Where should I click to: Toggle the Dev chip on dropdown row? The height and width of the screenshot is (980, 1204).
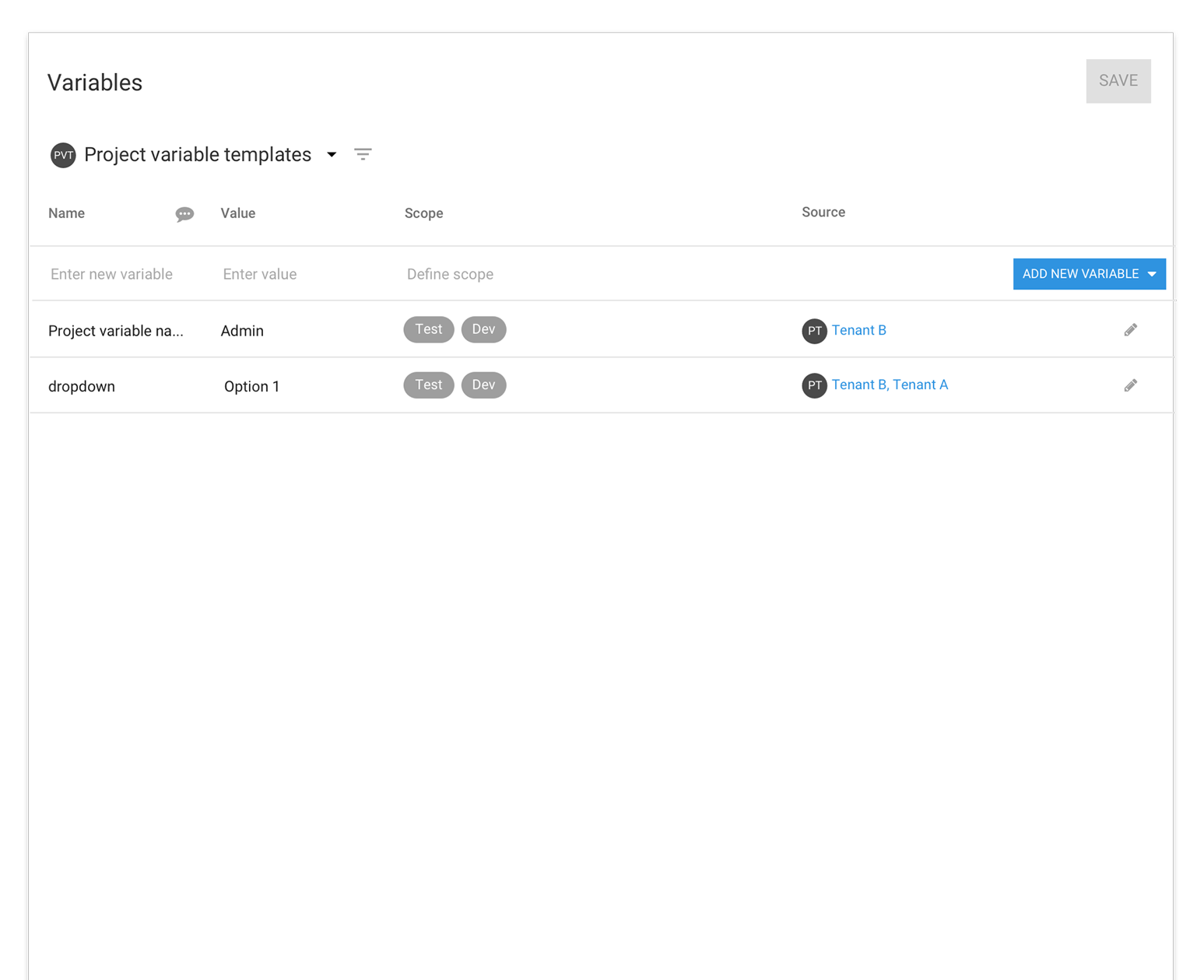(x=483, y=385)
